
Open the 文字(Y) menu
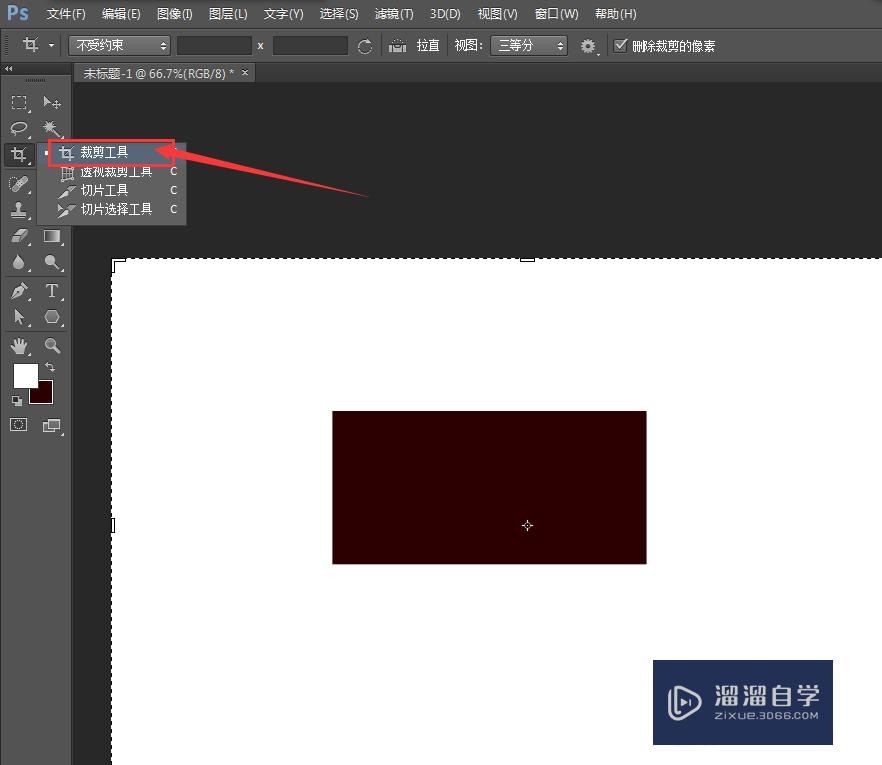click(284, 14)
